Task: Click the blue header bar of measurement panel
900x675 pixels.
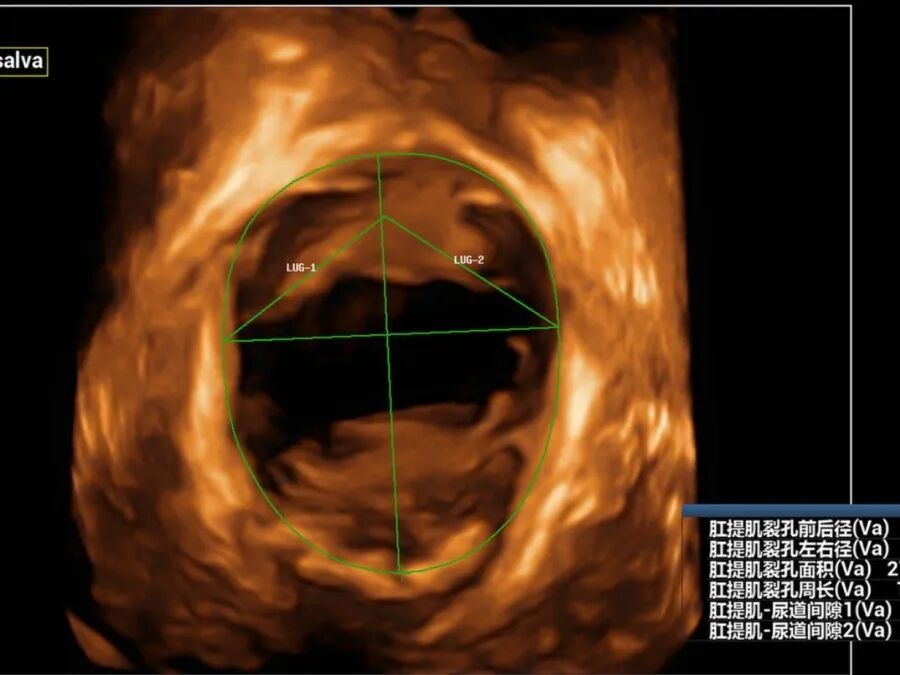Action: click(x=791, y=510)
